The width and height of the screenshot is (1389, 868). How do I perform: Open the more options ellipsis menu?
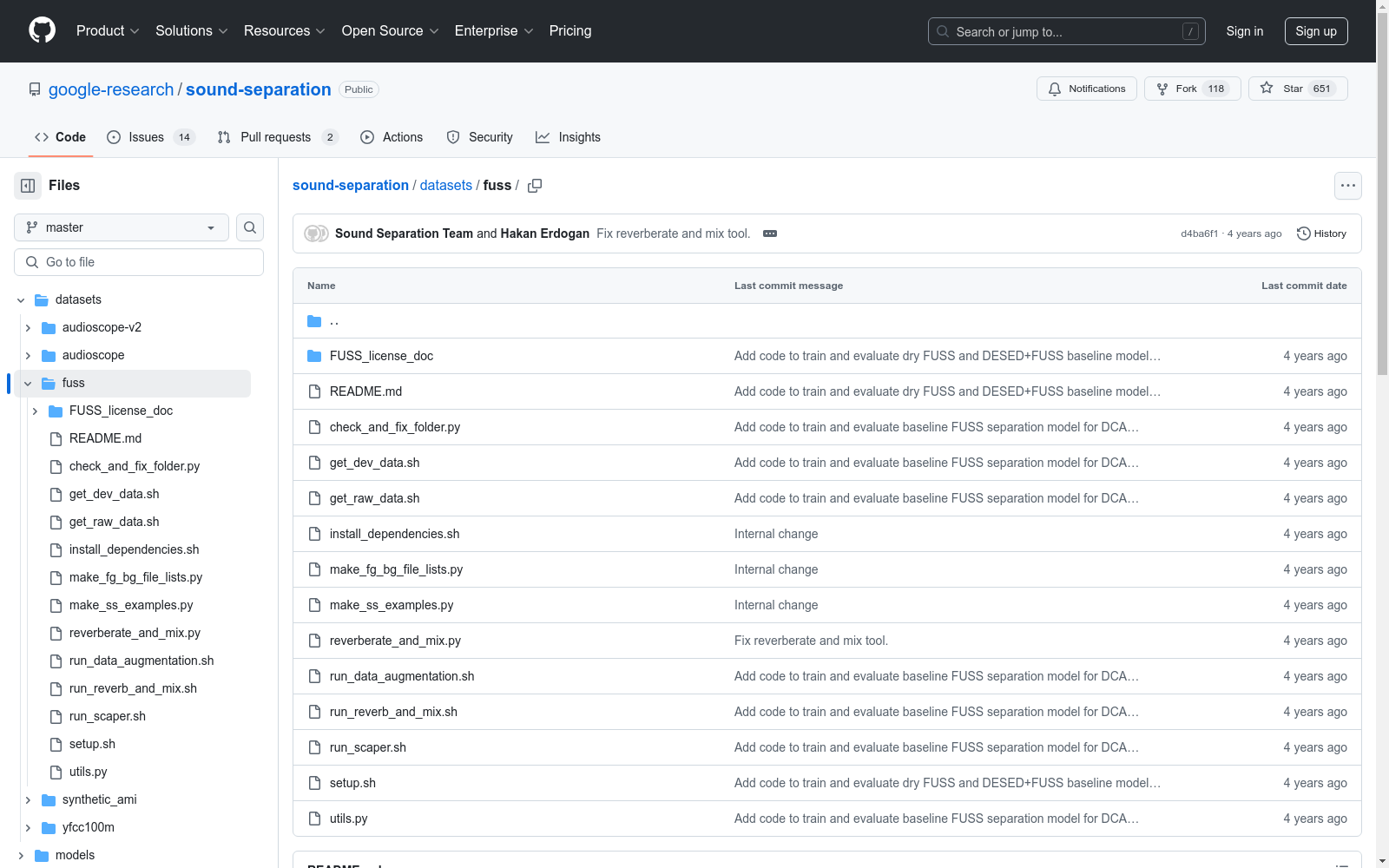coord(1347,186)
